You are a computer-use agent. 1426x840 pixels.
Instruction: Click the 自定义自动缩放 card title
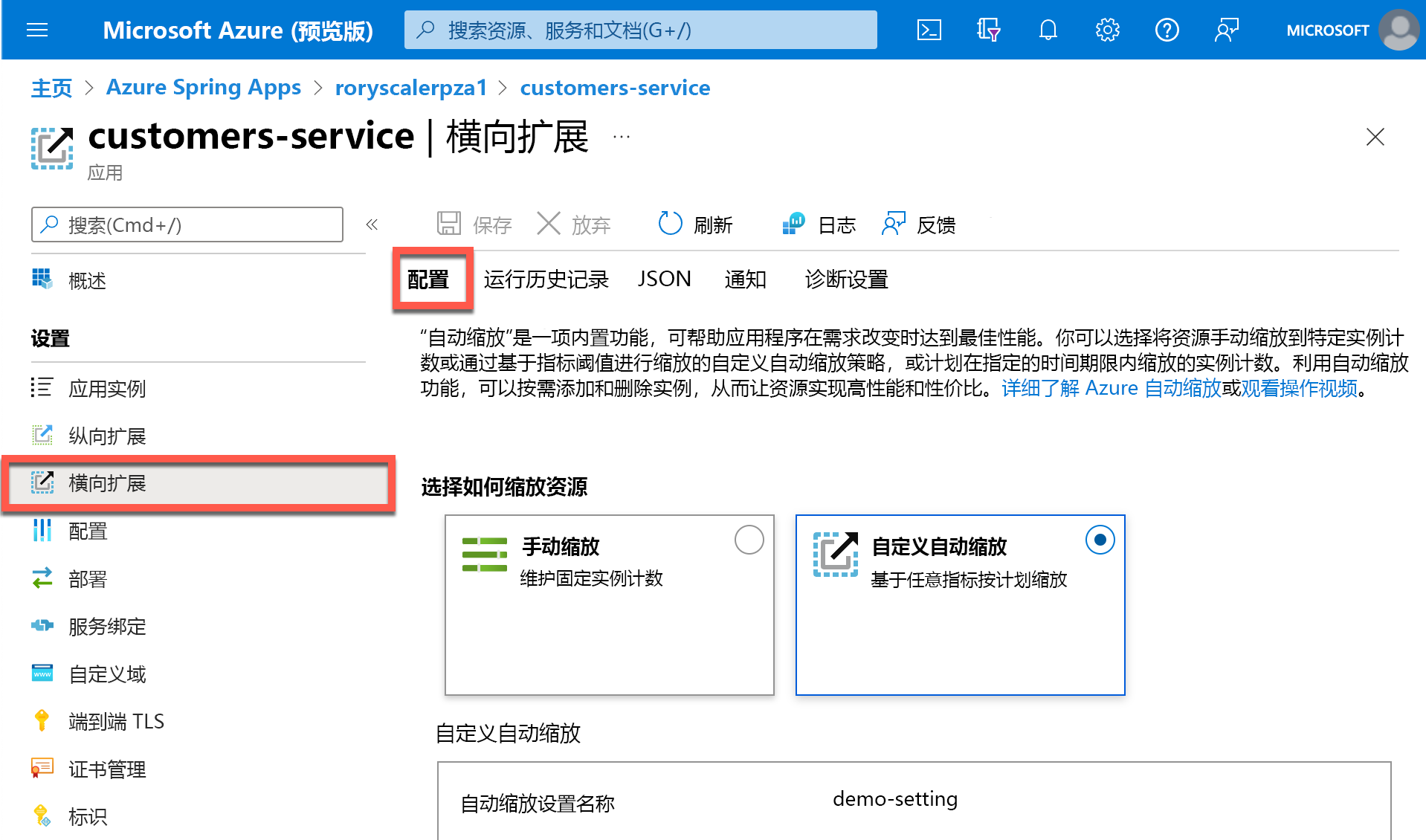[939, 546]
